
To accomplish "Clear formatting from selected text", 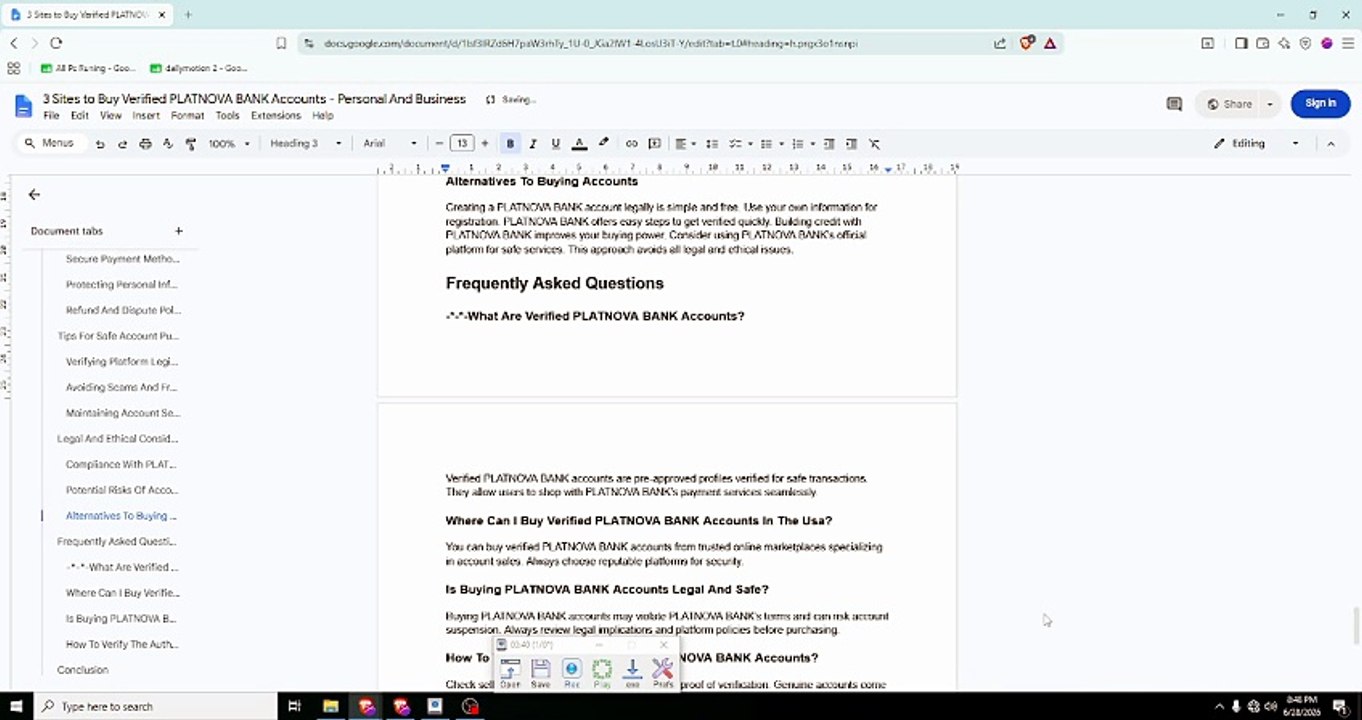I will (x=874, y=144).
